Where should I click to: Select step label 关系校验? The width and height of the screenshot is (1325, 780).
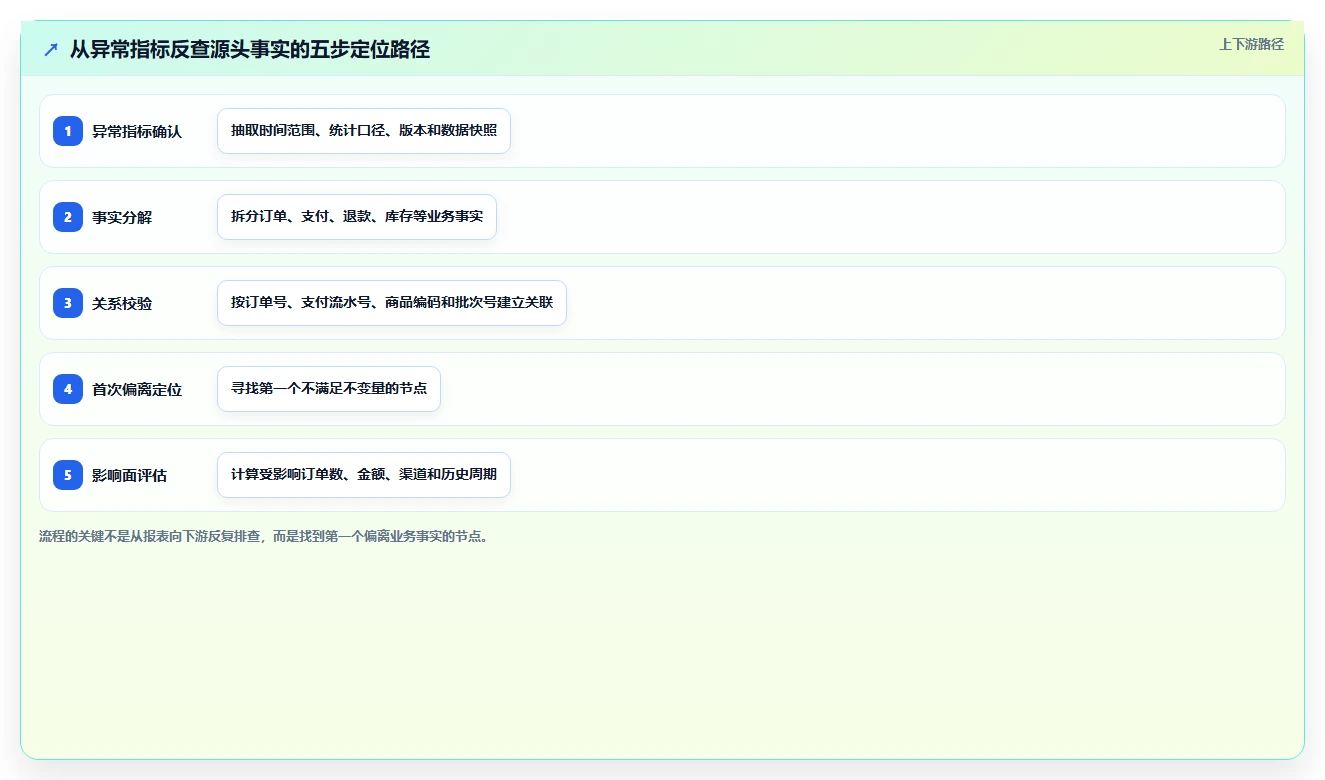pos(122,303)
